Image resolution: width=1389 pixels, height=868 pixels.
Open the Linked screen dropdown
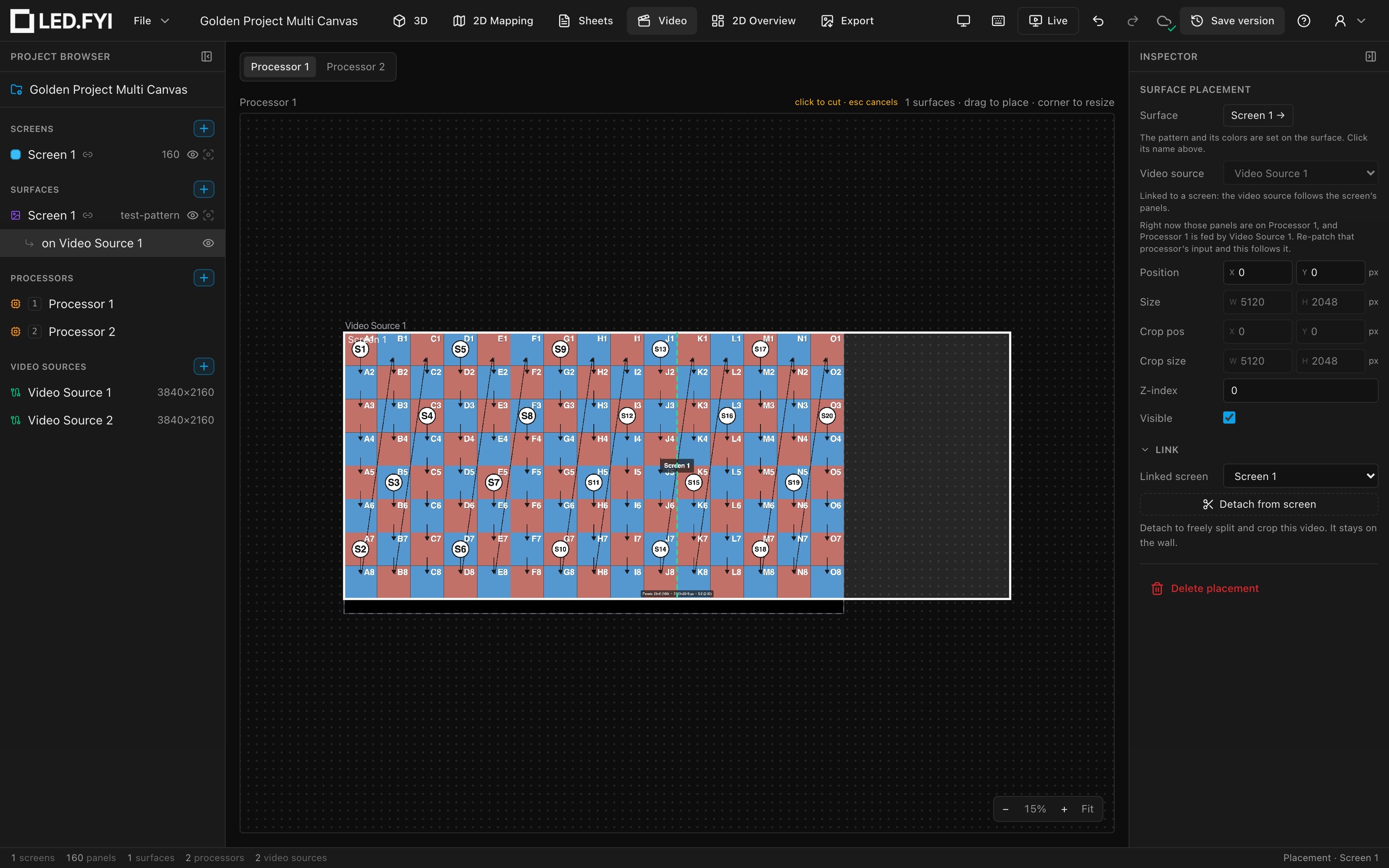coord(1300,477)
